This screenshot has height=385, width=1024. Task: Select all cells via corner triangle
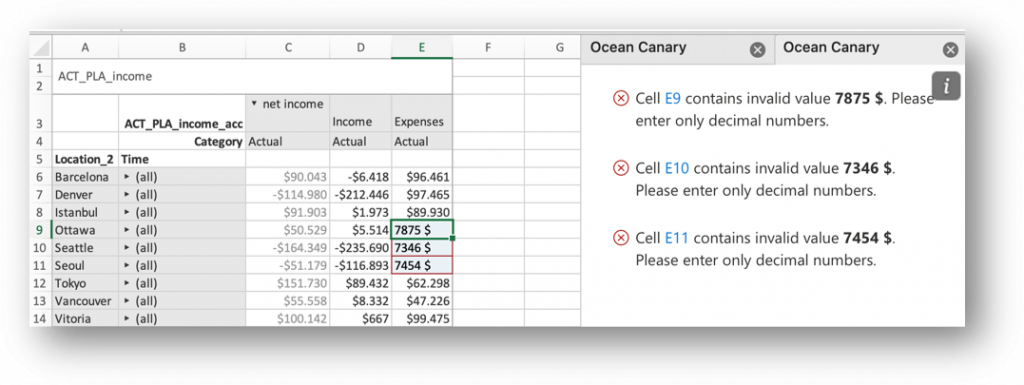pos(41,47)
